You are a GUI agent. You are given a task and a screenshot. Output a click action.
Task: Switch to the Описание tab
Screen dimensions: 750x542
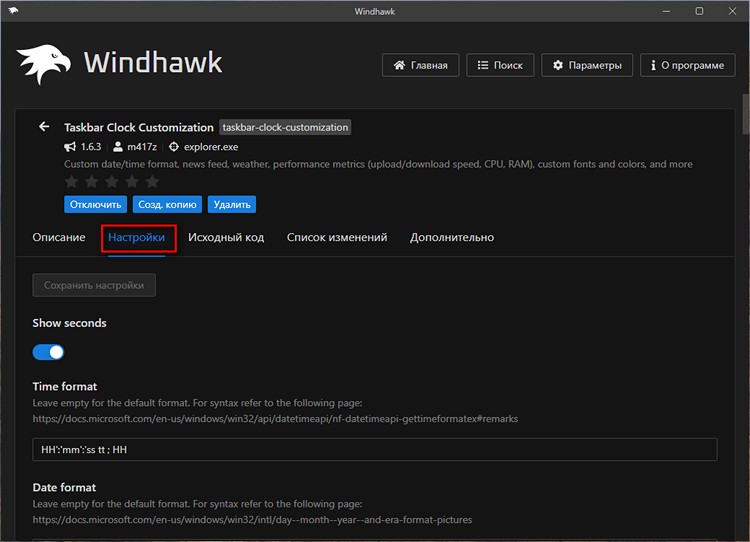(x=59, y=237)
